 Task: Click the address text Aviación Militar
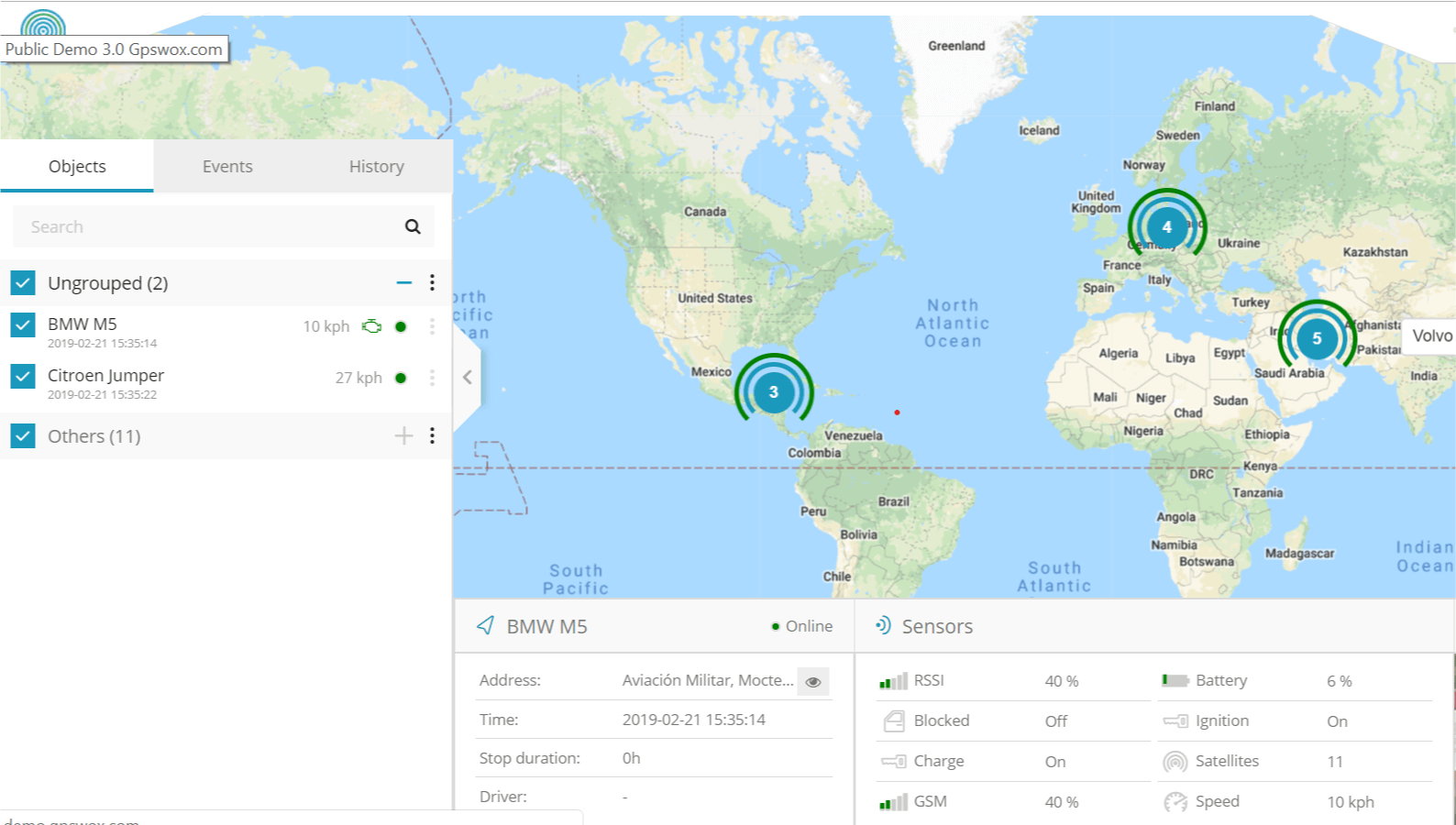(708, 680)
